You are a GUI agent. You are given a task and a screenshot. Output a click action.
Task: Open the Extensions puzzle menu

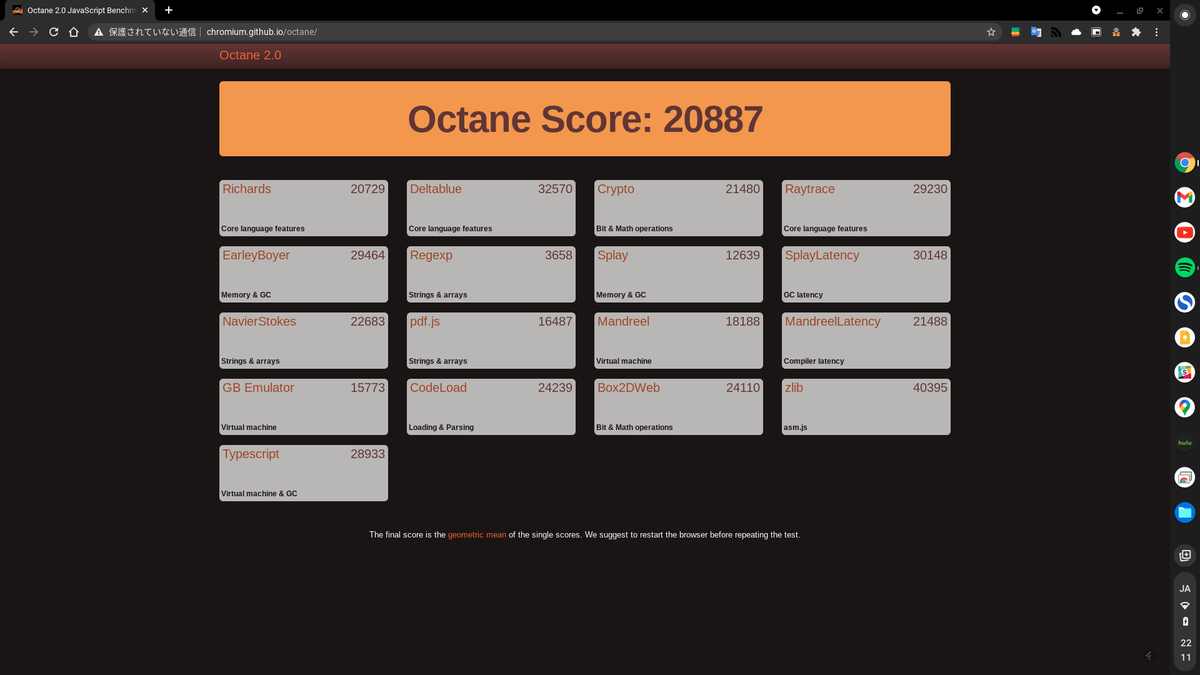[1136, 32]
